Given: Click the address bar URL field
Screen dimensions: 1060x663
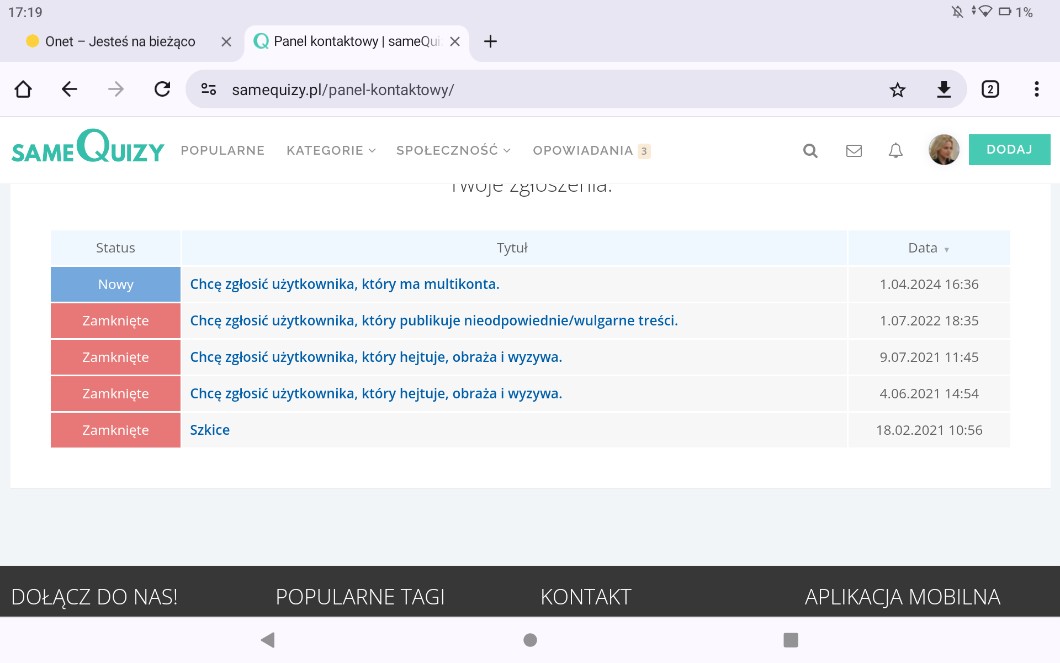Looking at the screenshot, I should tap(540, 89).
